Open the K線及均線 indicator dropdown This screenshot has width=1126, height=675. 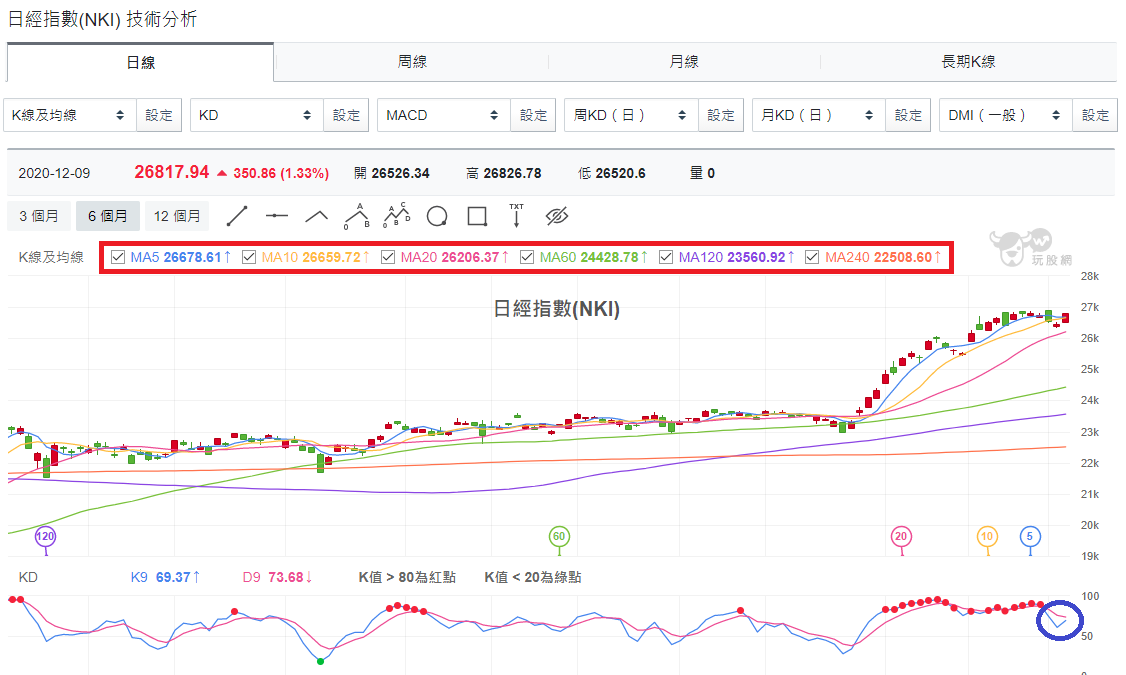[x=70, y=115]
